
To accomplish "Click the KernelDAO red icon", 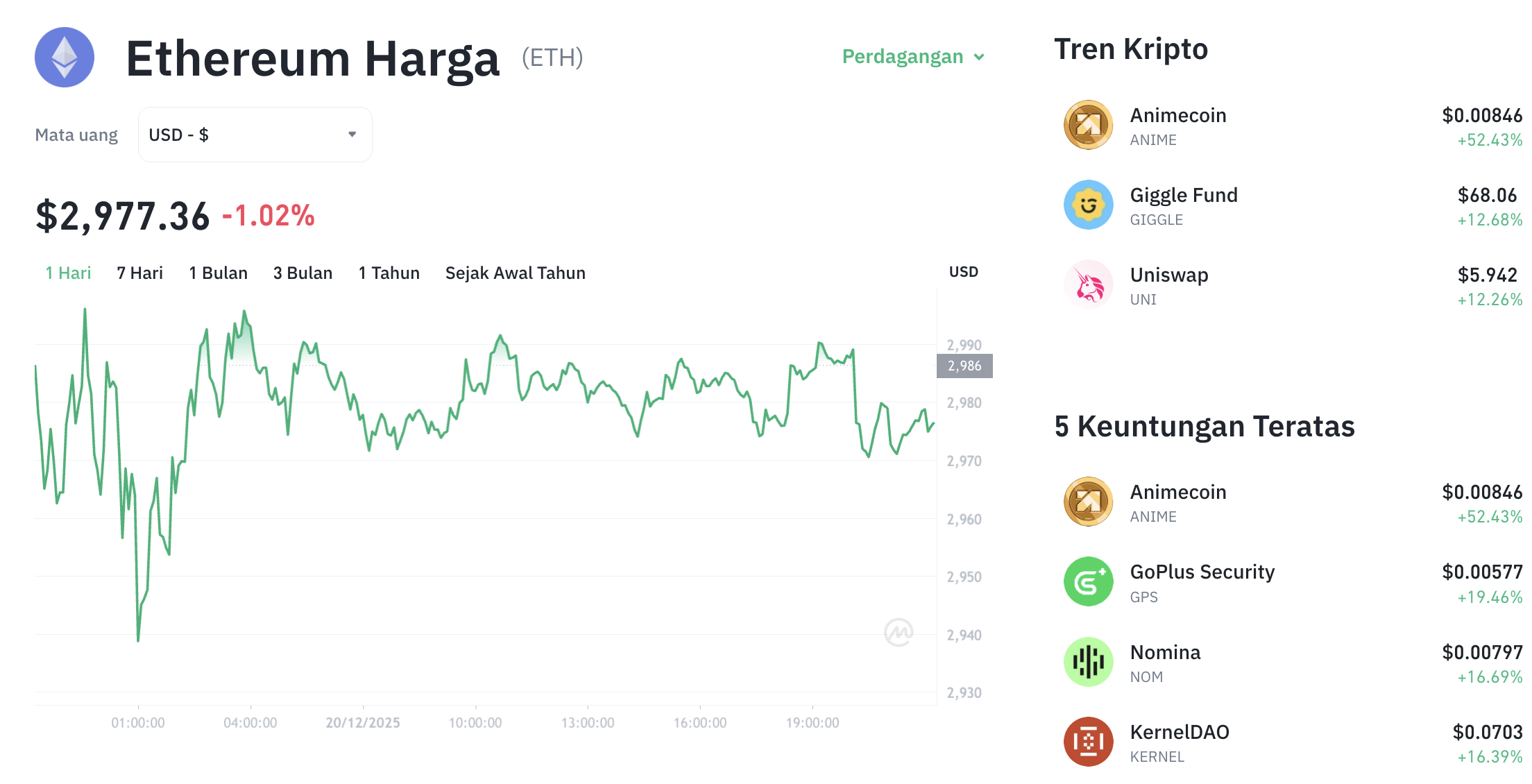I will coord(1087,742).
